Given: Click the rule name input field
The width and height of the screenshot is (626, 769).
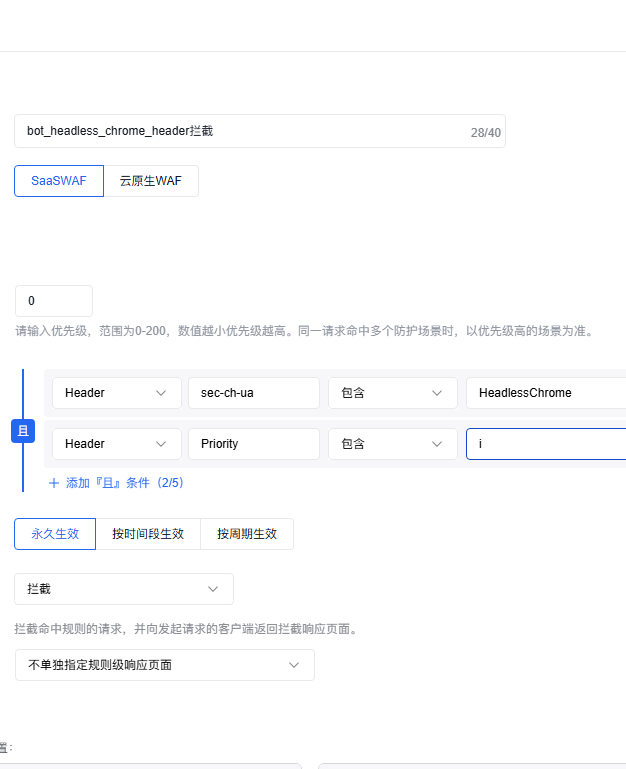Looking at the screenshot, I should [x=260, y=131].
